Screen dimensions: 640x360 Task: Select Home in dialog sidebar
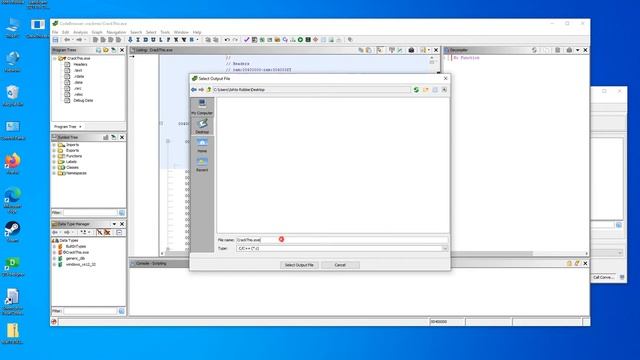point(202,145)
